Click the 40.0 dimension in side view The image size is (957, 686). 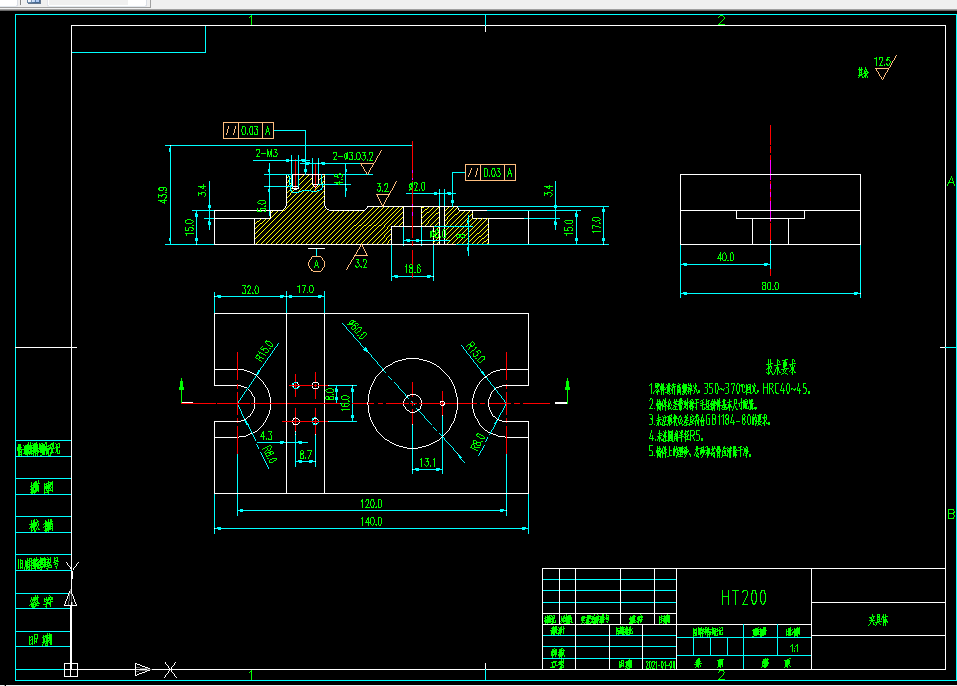[x=725, y=257]
